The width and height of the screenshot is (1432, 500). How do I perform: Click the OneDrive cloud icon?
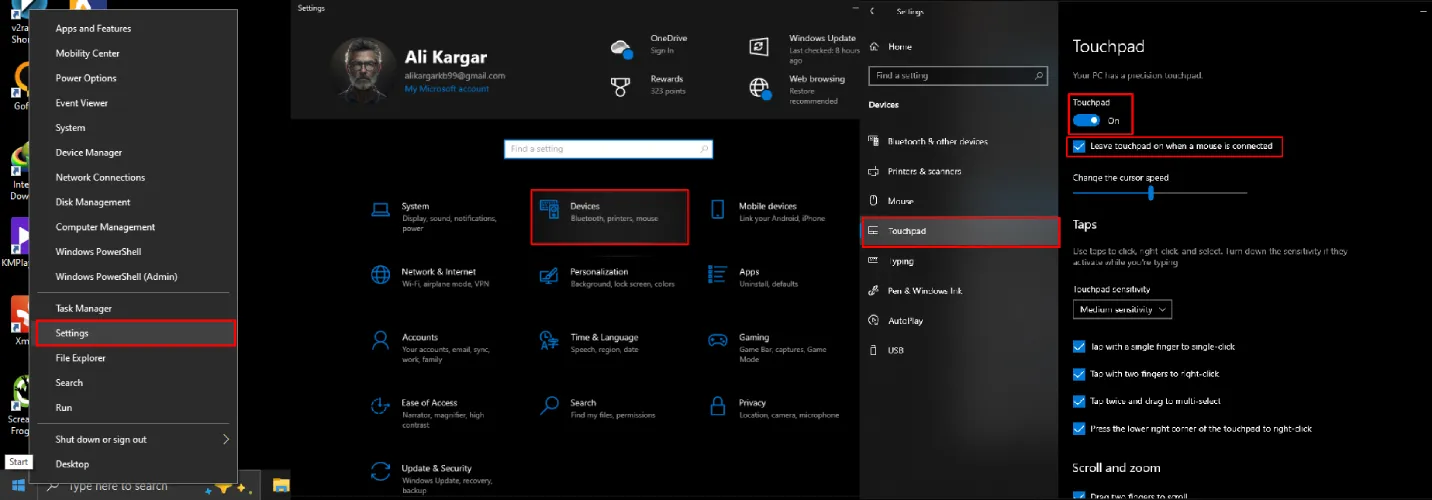coord(622,47)
